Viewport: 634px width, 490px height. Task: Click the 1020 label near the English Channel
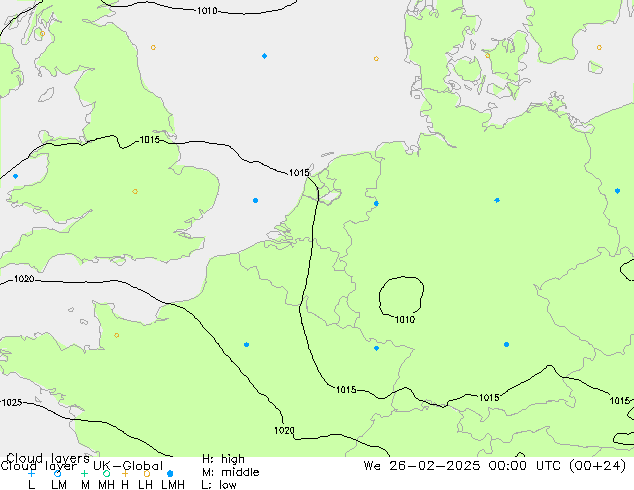point(24,279)
